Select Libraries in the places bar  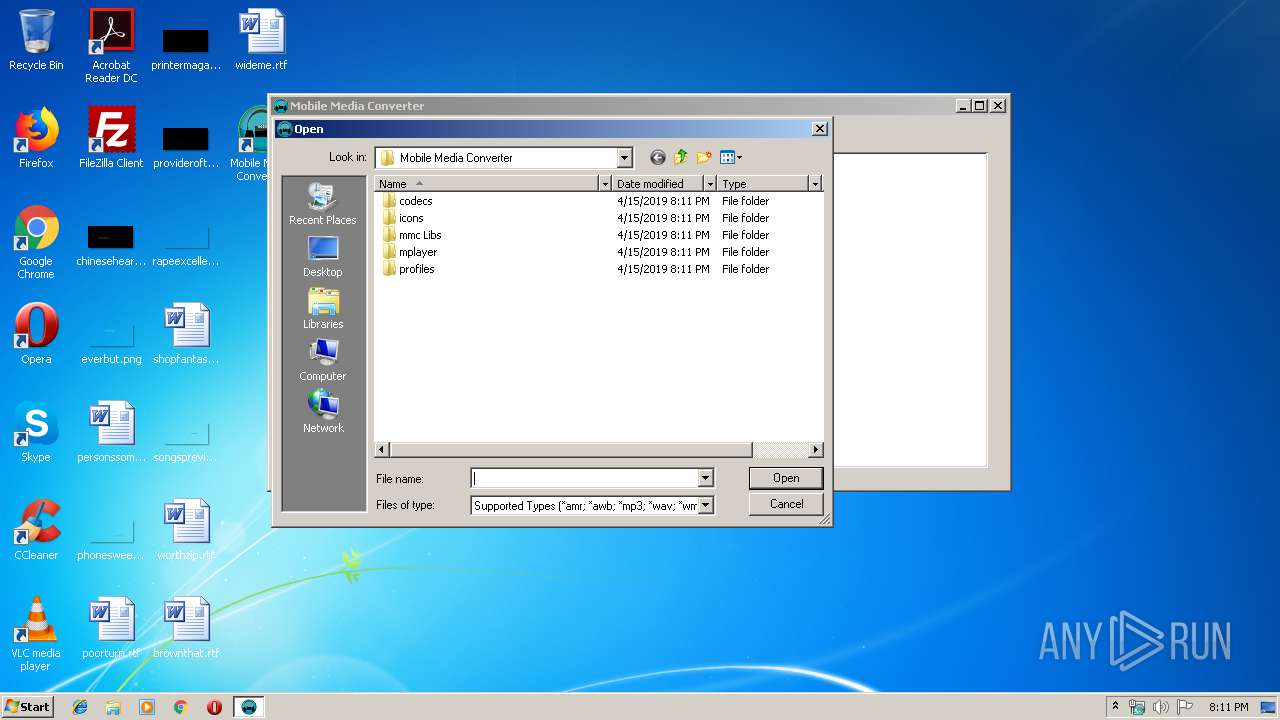[322, 308]
